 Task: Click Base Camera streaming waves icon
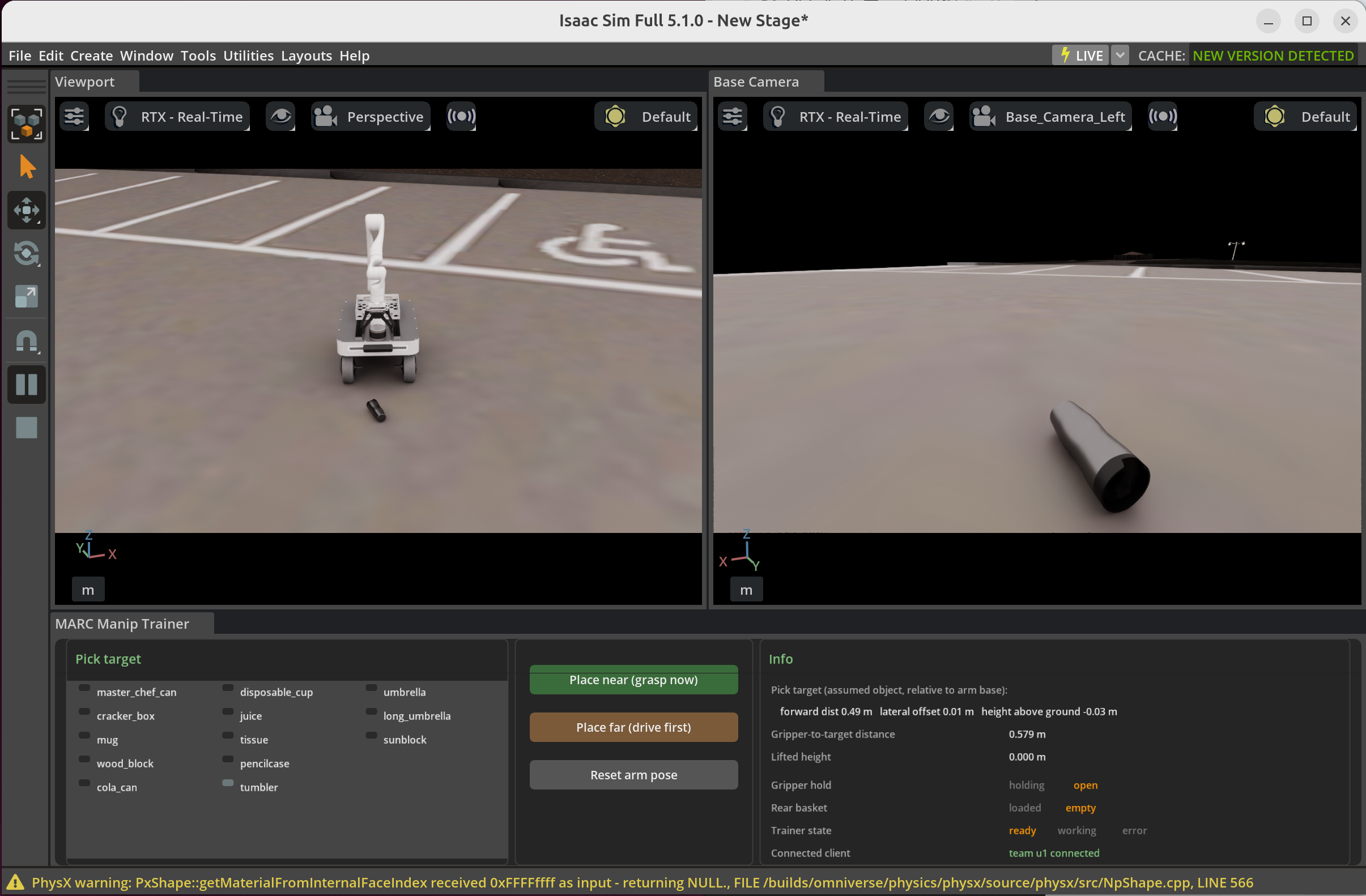tap(1163, 117)
